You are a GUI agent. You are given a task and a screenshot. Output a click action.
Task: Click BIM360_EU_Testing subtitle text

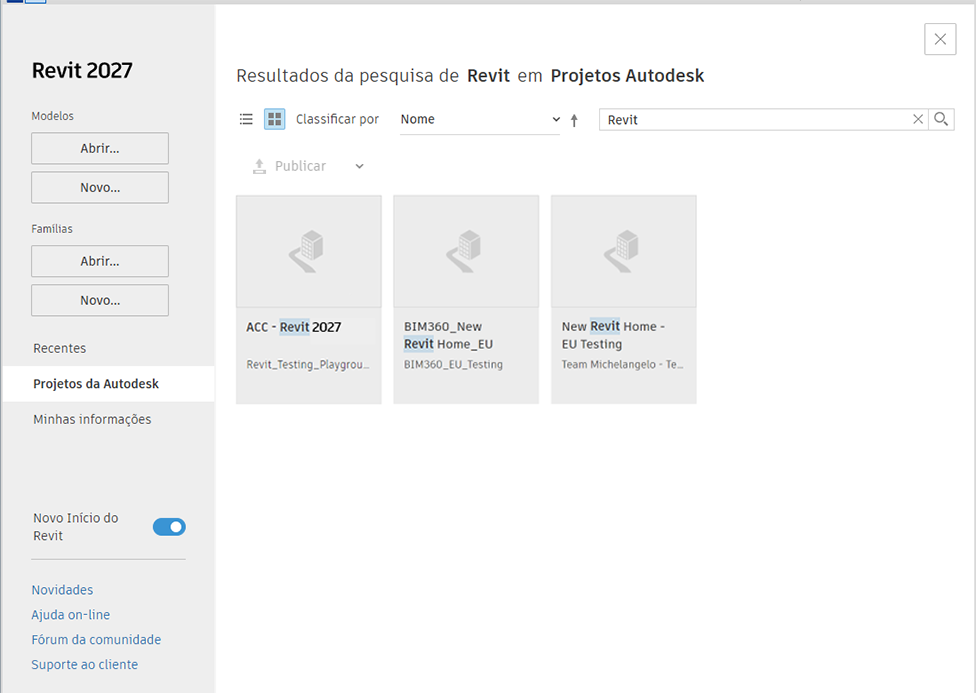(453, 364)
